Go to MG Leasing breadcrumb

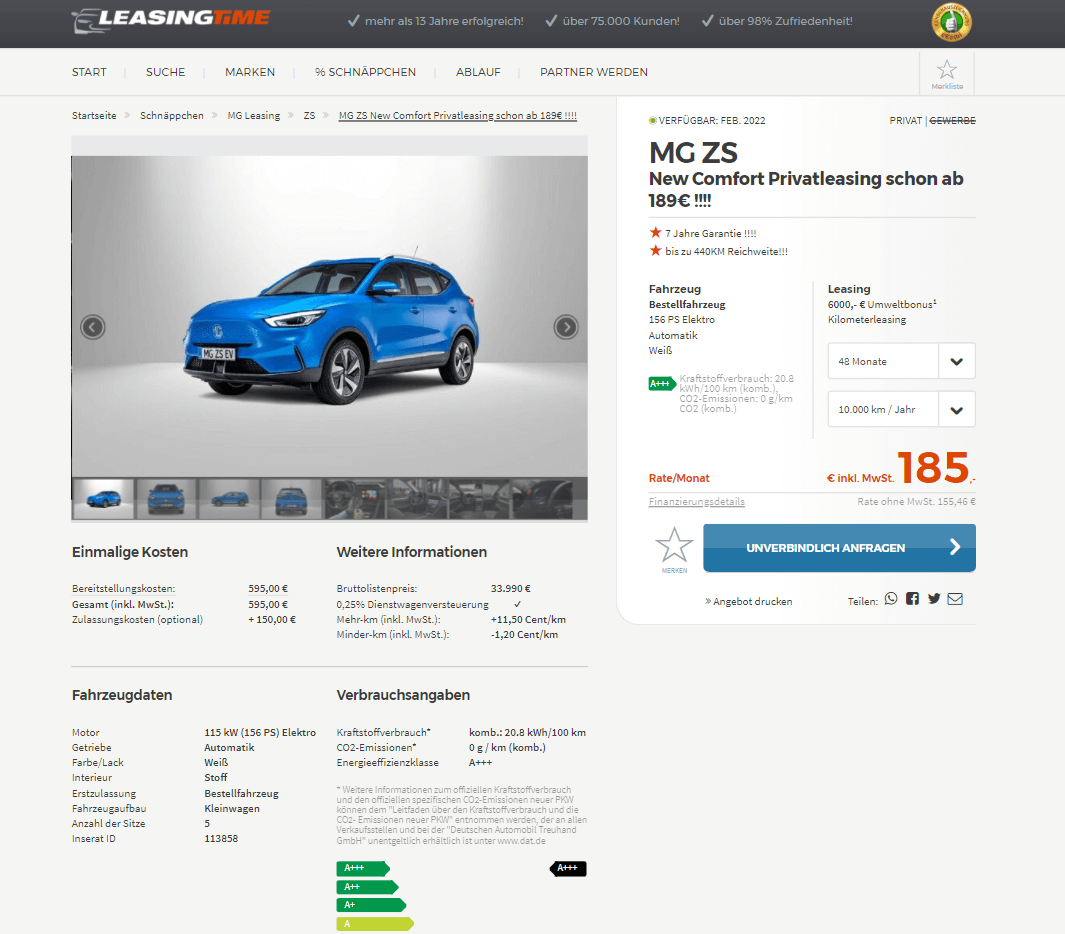pyautogui.click(x=253, y=115)
